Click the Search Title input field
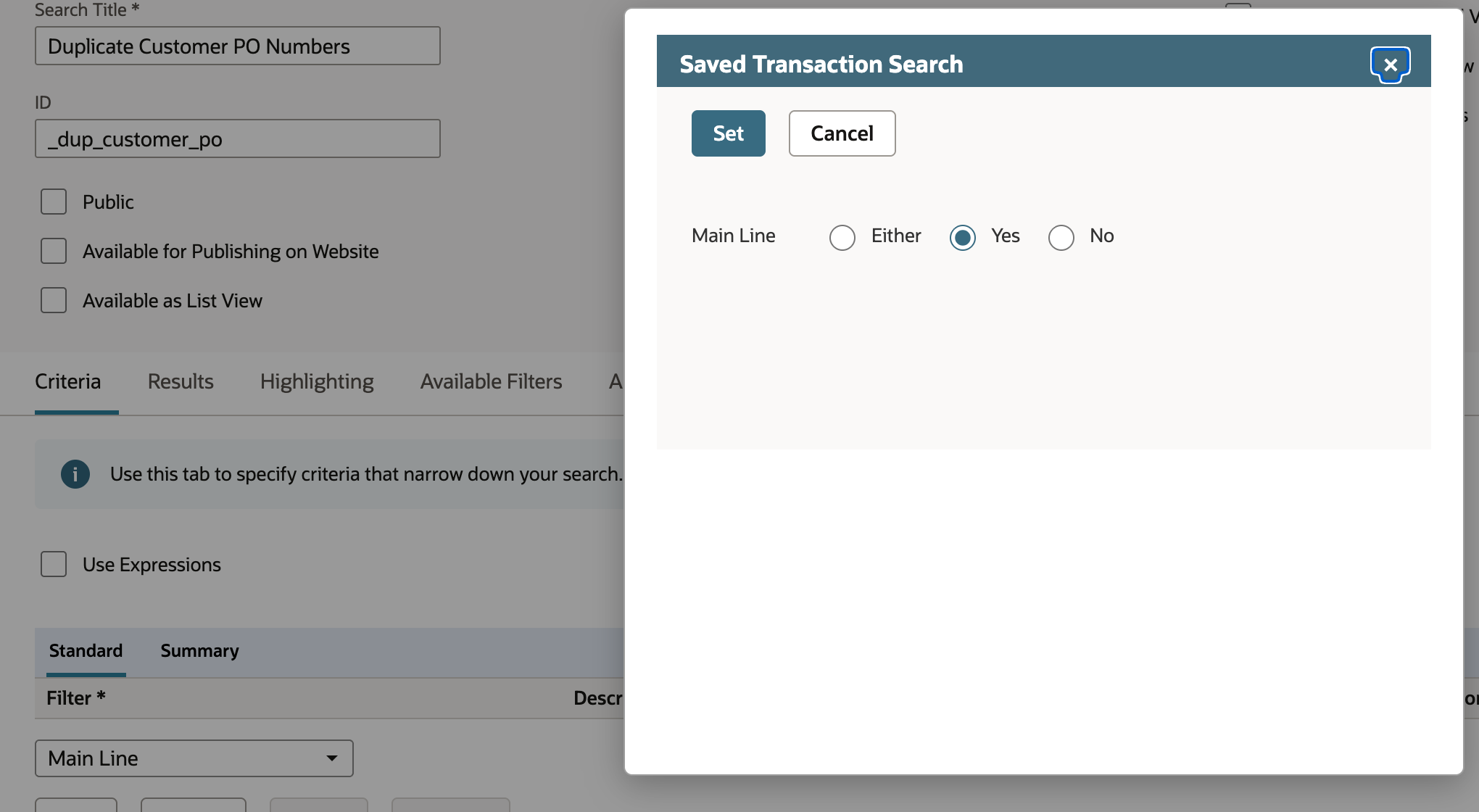 238,46
